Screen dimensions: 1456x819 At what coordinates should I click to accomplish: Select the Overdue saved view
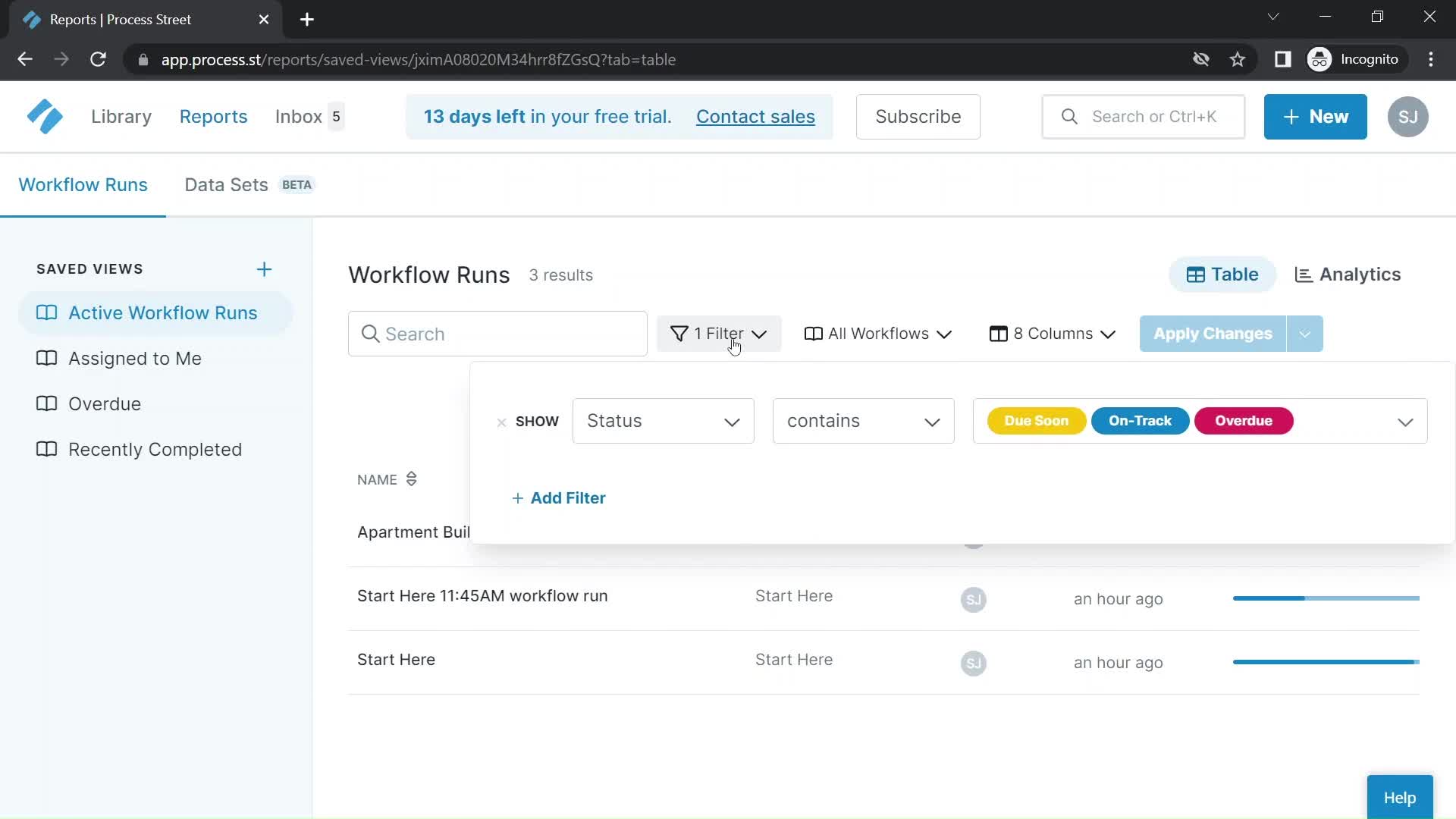click(155, 404)
